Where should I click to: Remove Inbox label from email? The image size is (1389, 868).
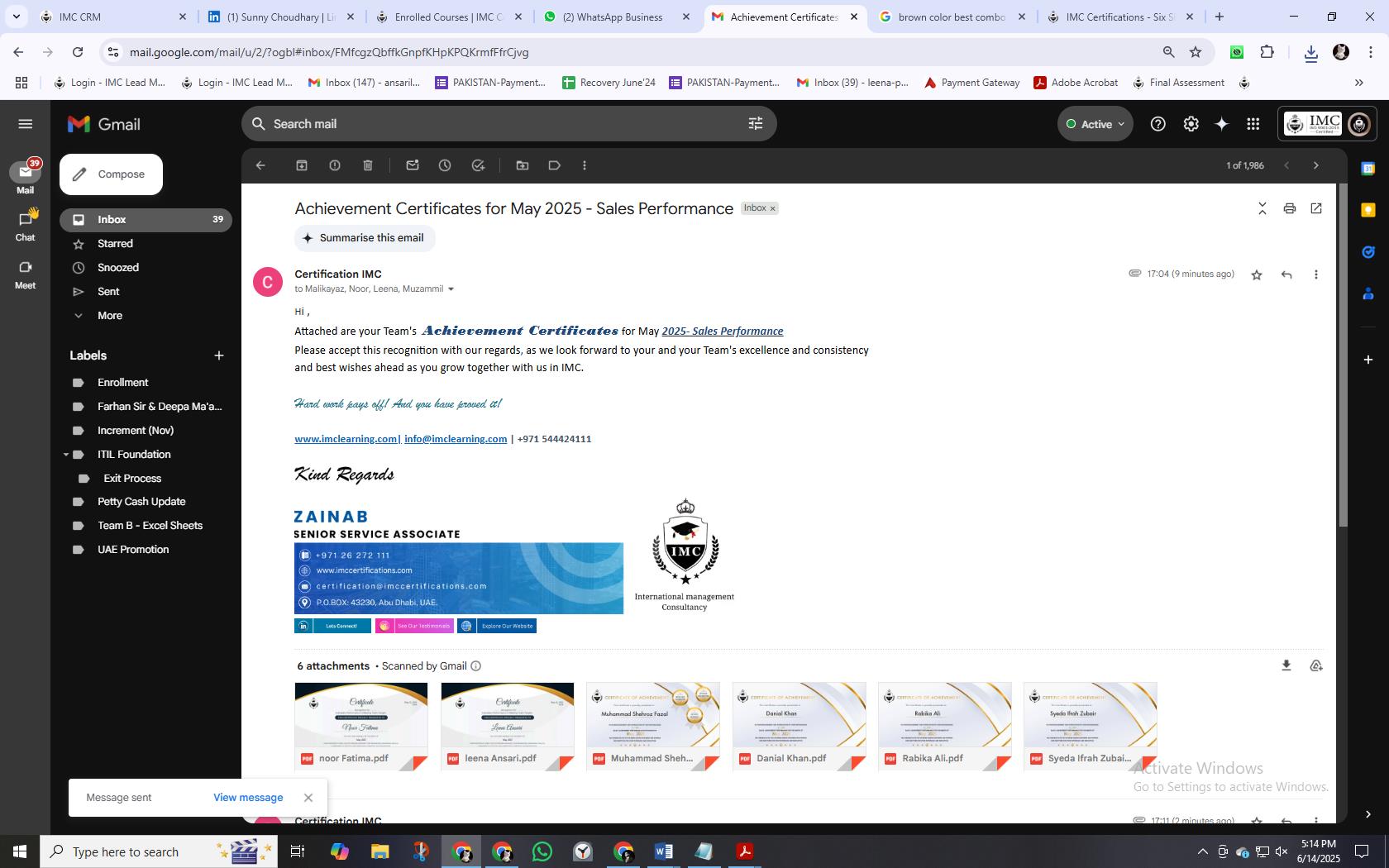click(773, 208)
